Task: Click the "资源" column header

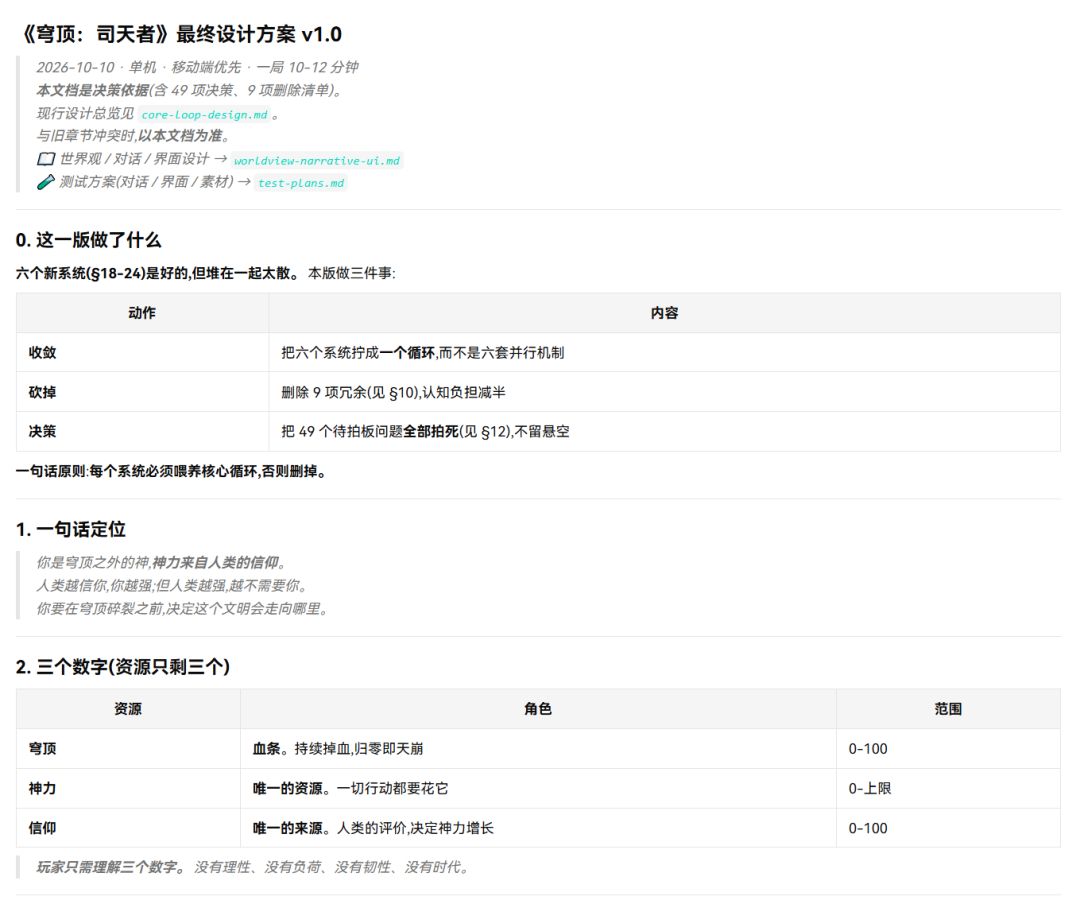Action: [128, 709]
